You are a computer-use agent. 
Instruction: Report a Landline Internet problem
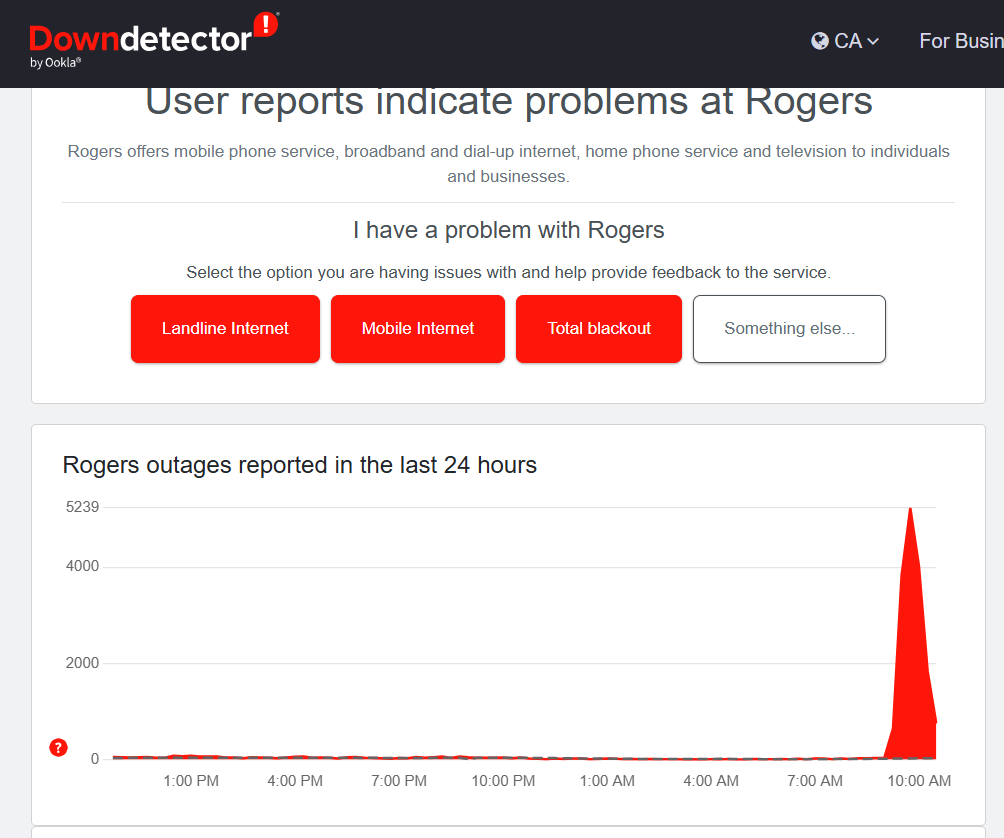[x=225, y=328]
